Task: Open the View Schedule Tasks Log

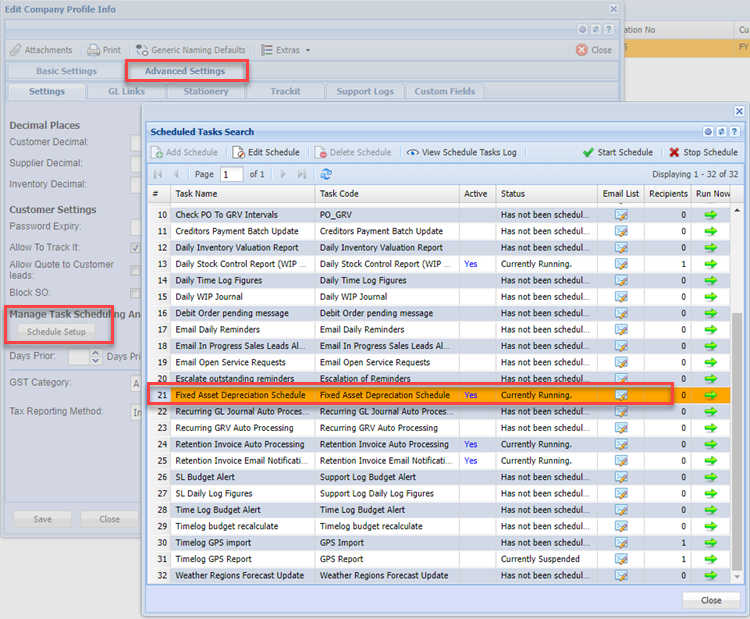Action: coord(461,152)
